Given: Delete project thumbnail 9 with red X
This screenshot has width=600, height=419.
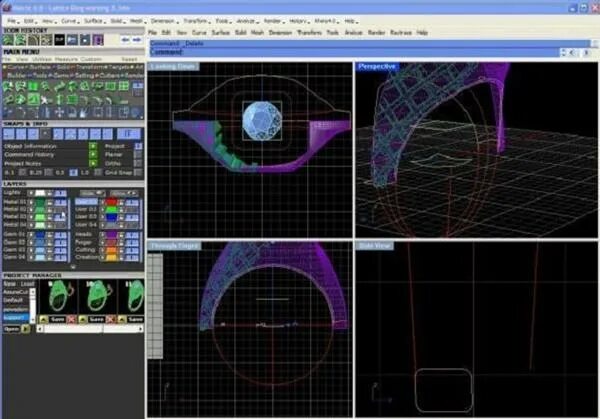Looking at the screenshot, I should tap(71, 319).
